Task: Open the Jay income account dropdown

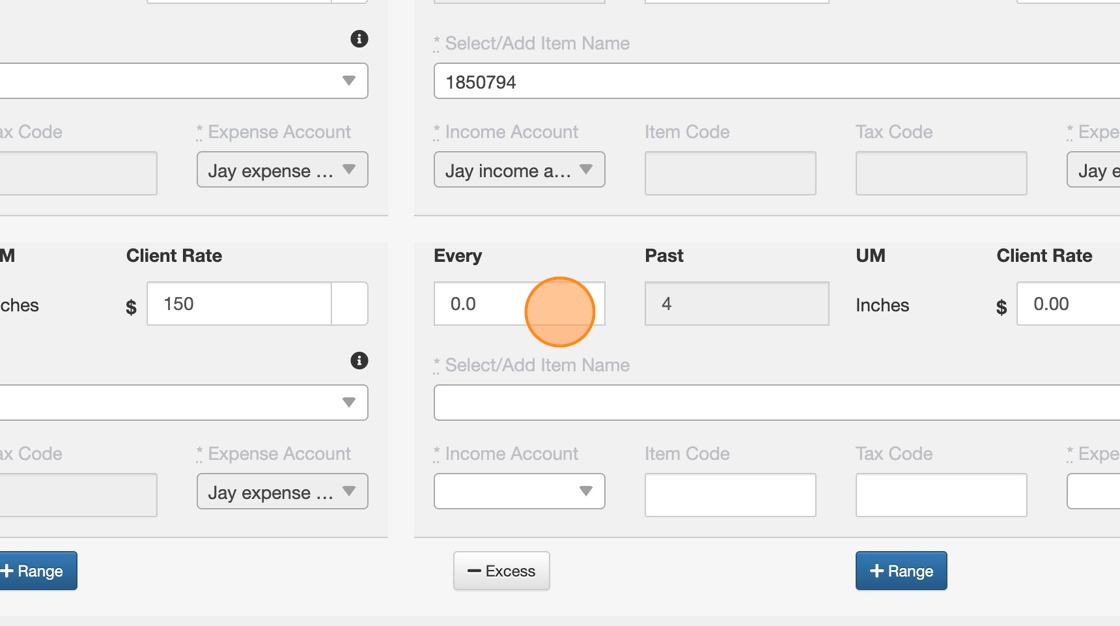Action: pyautogui.click(x=519, y=170)
